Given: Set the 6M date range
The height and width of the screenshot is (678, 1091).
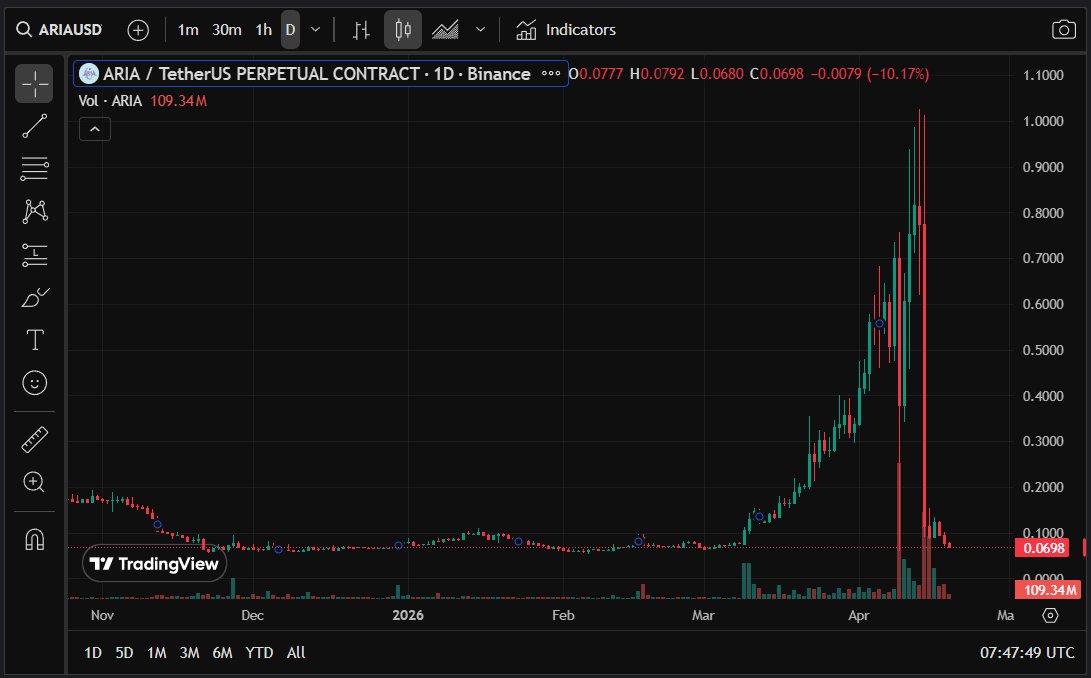Looking at the screenshot, I should (222, 653).
